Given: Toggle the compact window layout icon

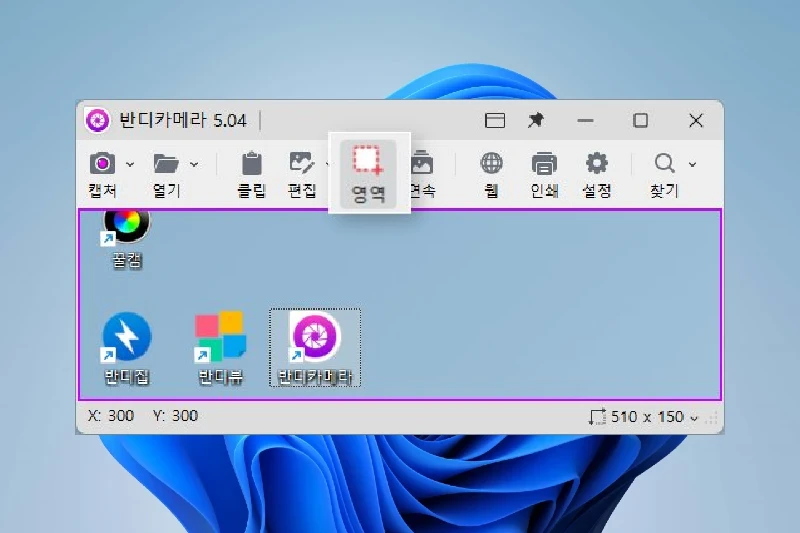Looking at the screenshot, I should tap(495, 121).
